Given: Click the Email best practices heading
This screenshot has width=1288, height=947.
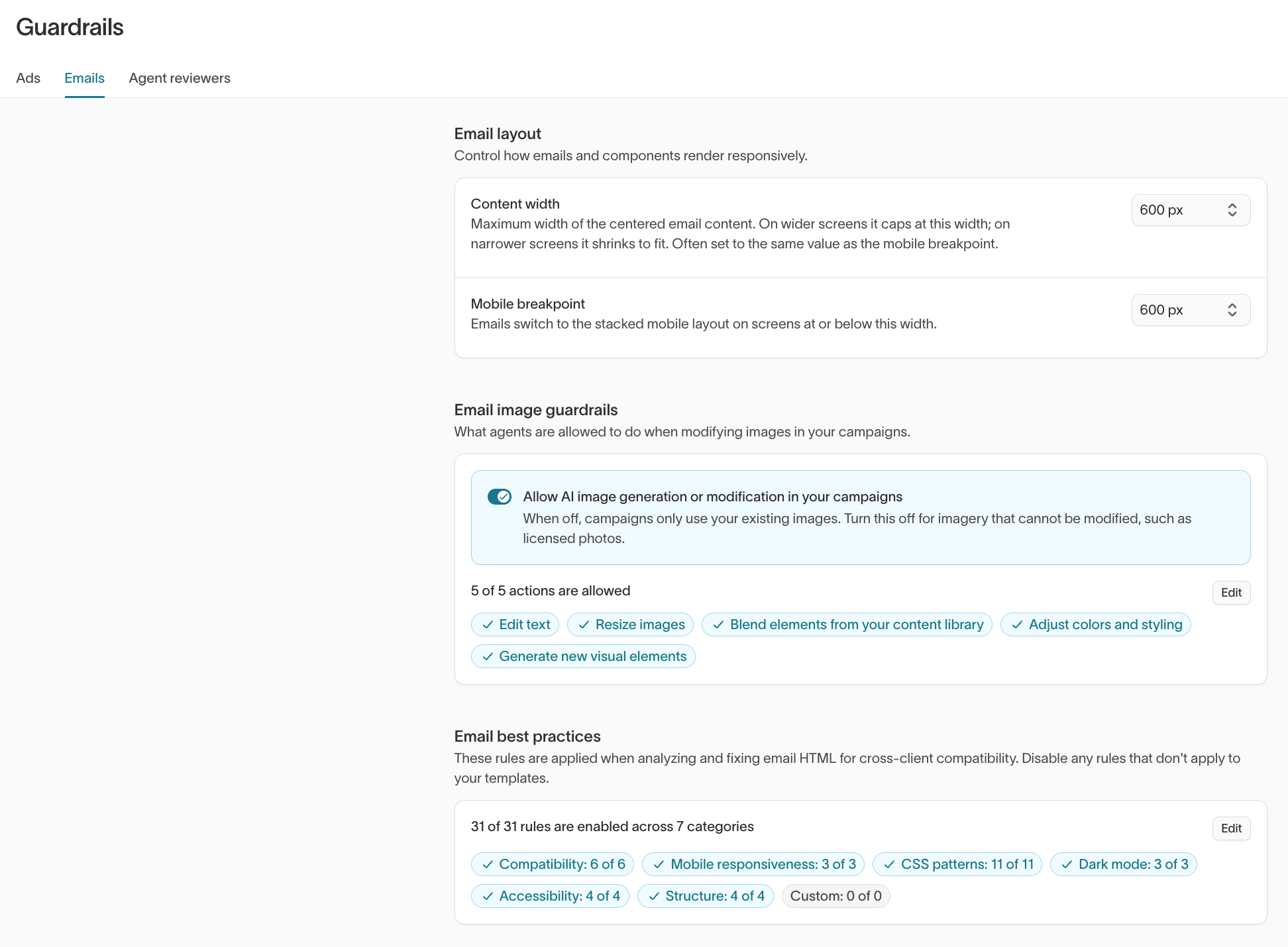Looking at the screenshot, I should (x=527, y=736).
